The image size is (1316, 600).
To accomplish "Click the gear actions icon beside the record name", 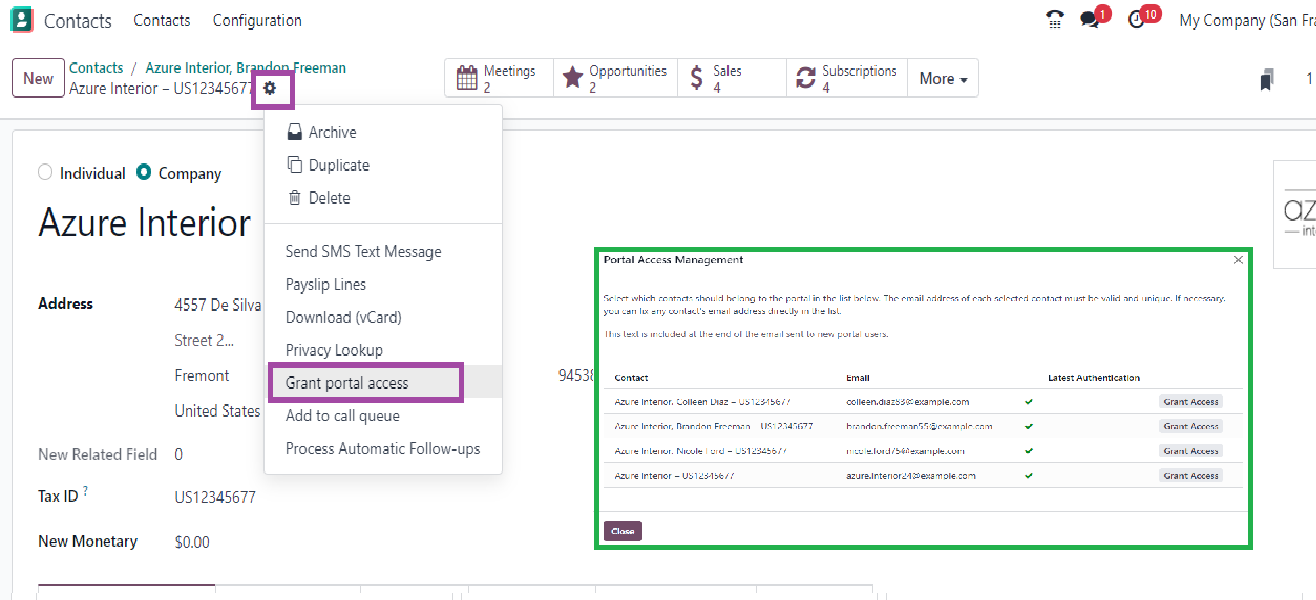I will 270,88.
